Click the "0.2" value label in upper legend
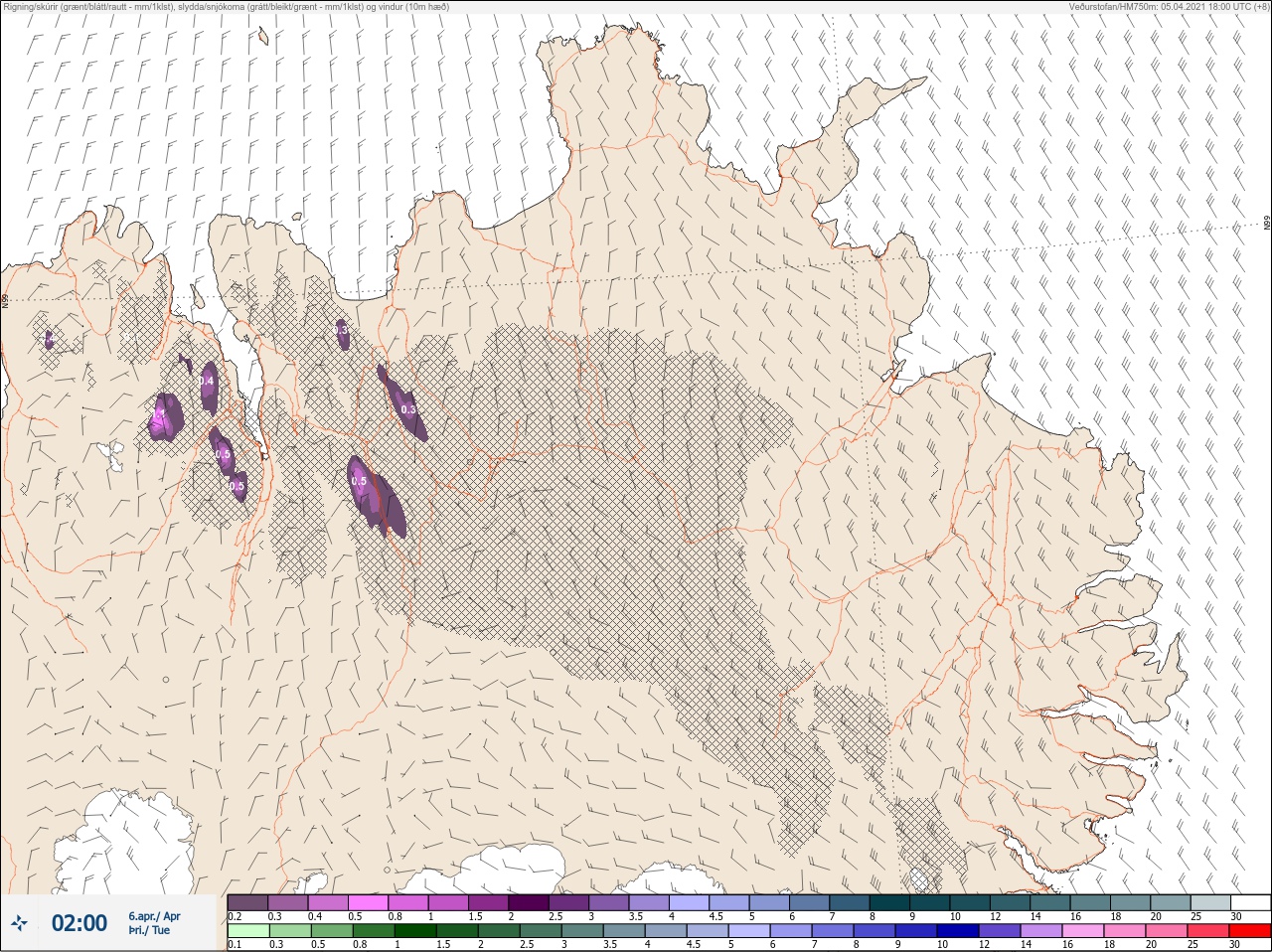The width and height of the screenshot is (1272, 952). (235, 916)
